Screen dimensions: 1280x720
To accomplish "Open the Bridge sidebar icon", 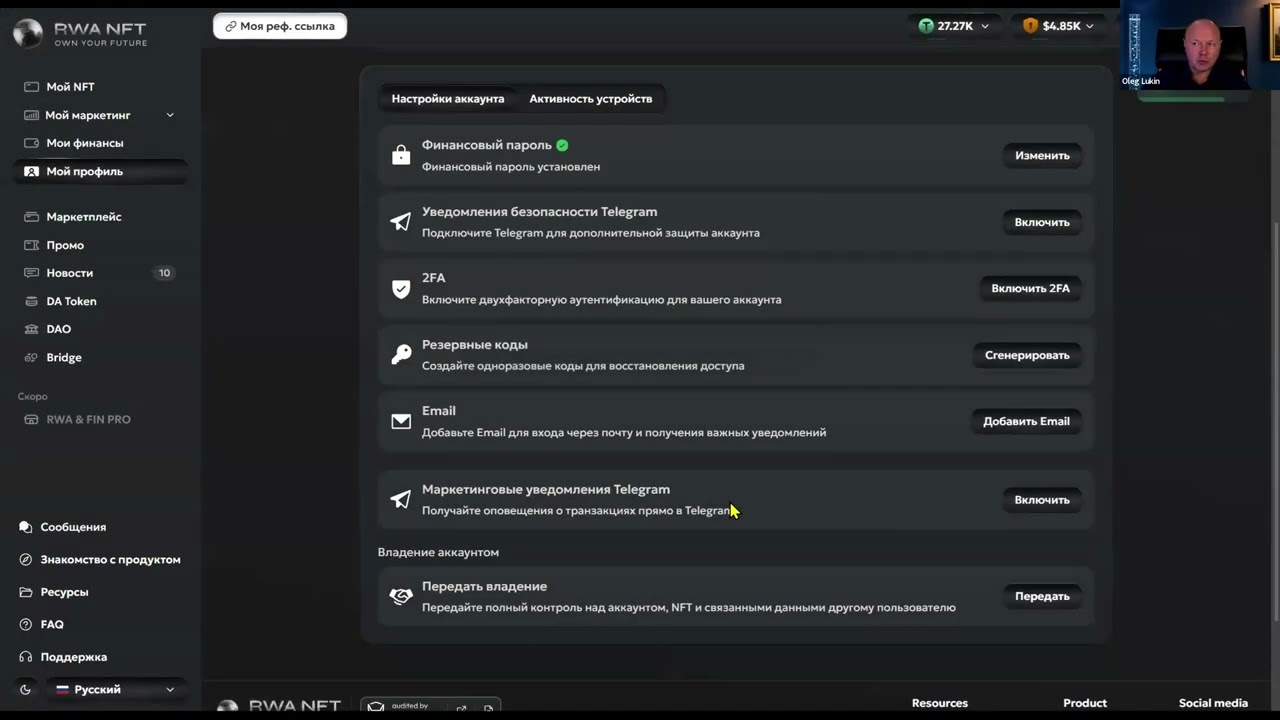I will (31, 357).
